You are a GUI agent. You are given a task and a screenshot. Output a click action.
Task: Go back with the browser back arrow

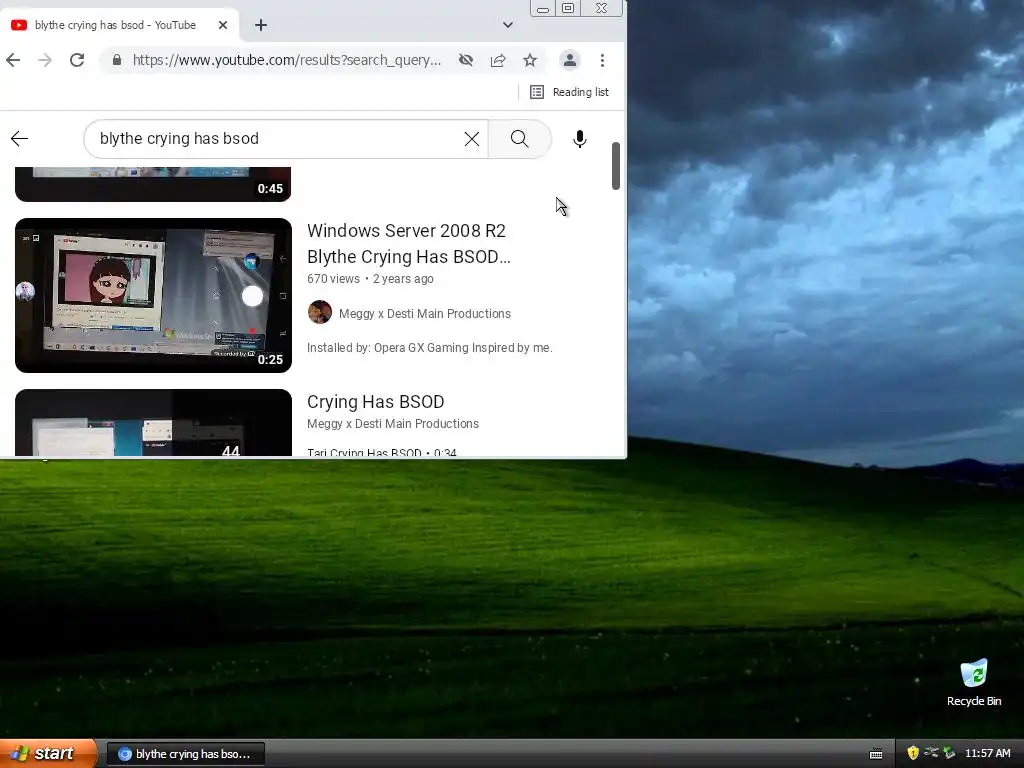pyautogui.click(x=13, y=61)
